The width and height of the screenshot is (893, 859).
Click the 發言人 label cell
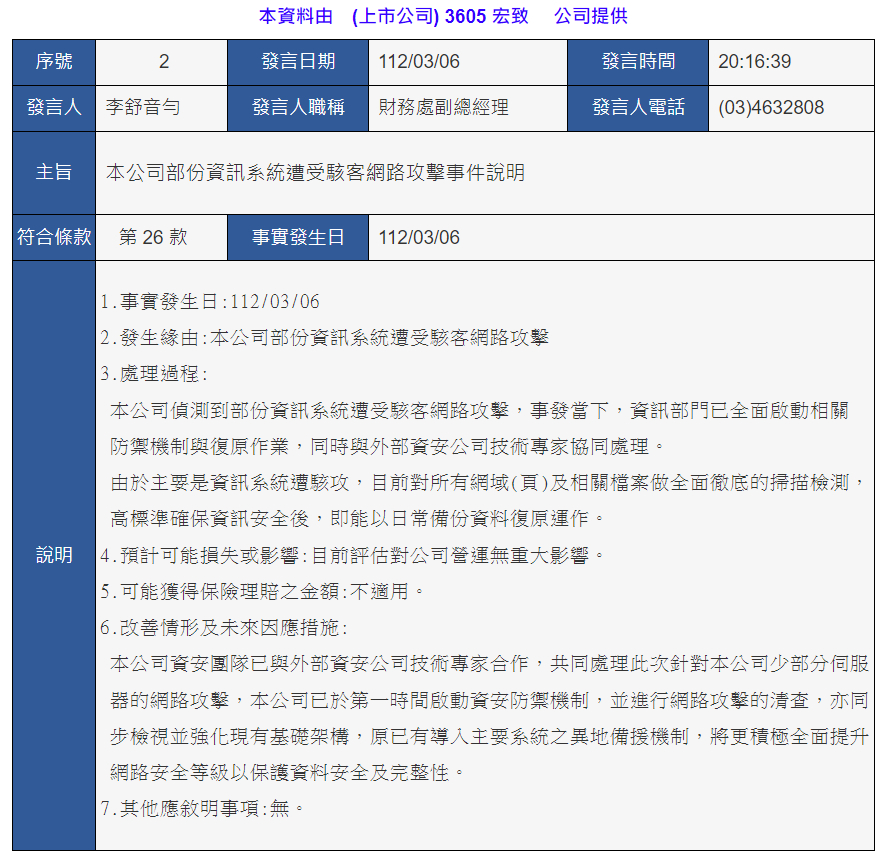pos(54,108)
